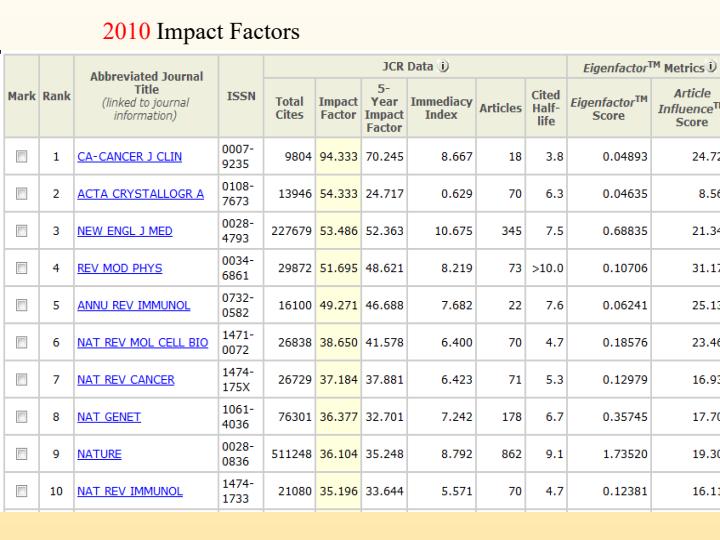Click articles count 862
The height and width of the screenshot is (540, 720).
(x=512, y=454)
